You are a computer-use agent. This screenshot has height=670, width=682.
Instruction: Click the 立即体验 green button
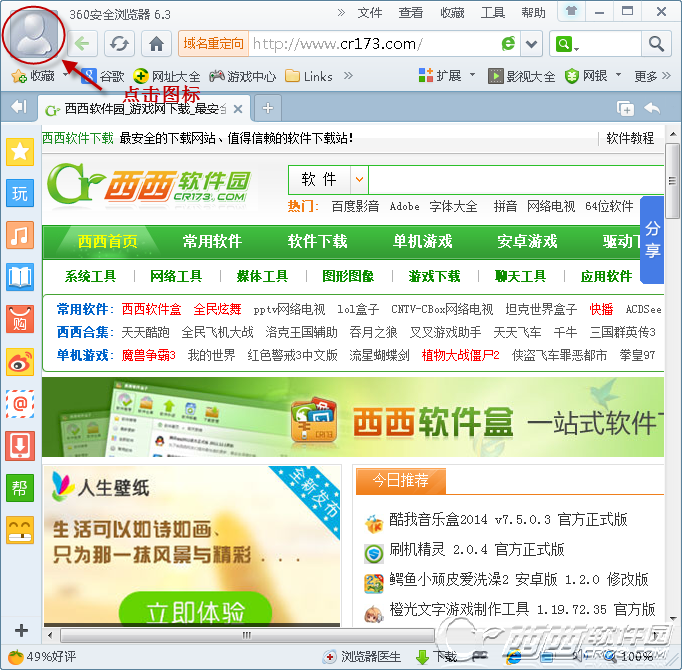coord(196,610)
